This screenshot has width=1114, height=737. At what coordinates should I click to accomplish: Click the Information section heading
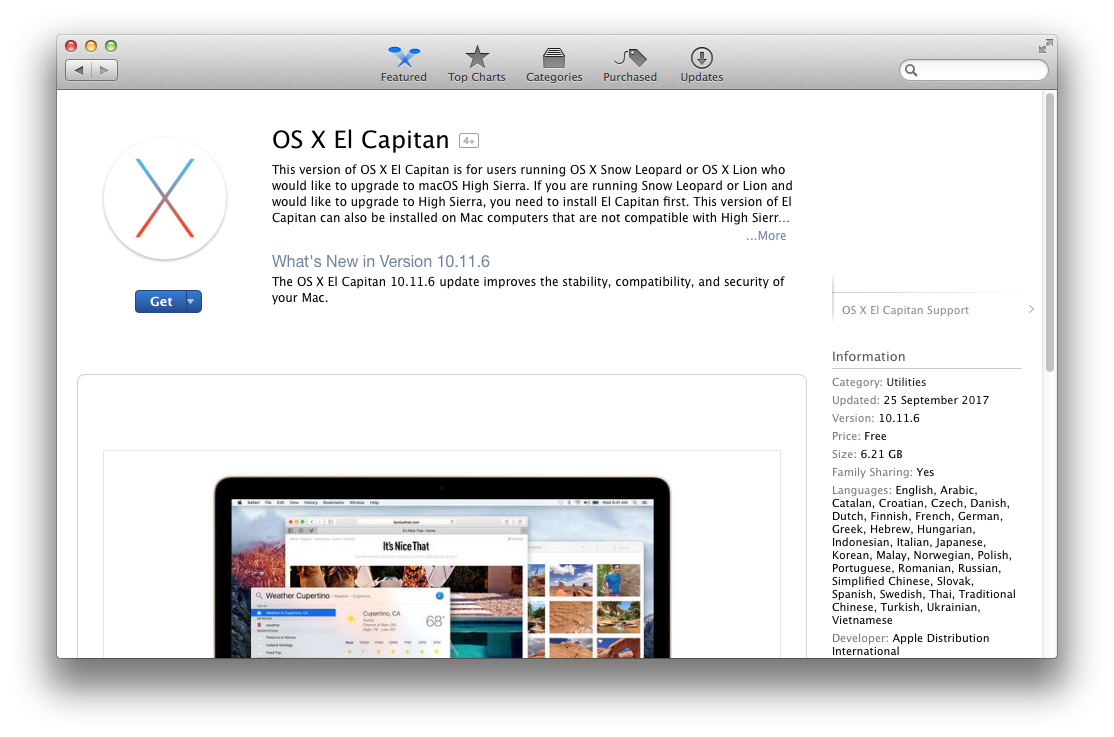click(868, 357)
